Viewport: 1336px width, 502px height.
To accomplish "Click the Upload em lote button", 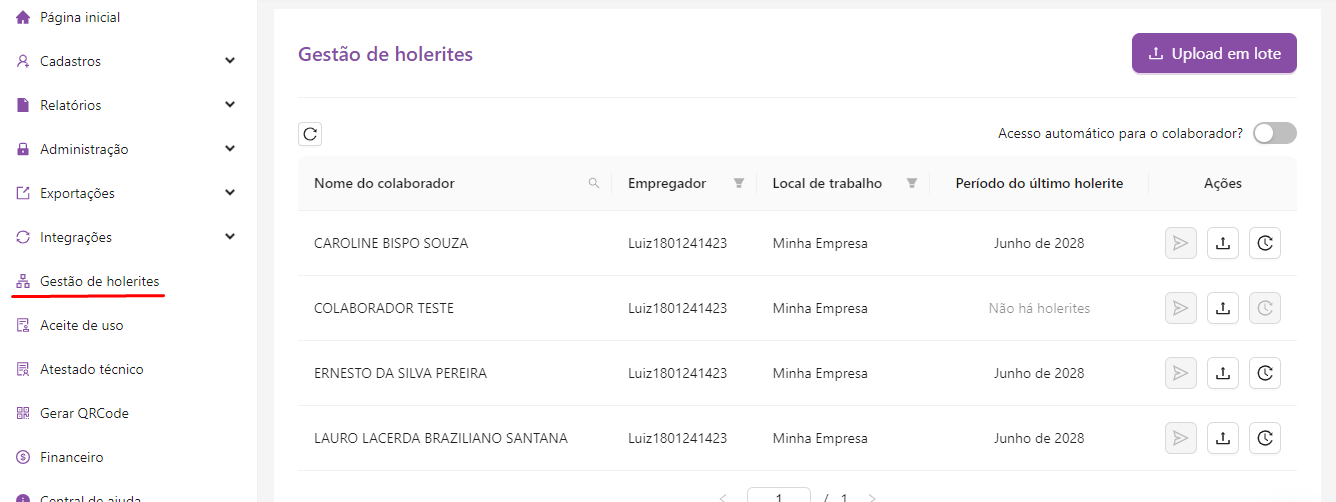I will [x=1214, y=54].
